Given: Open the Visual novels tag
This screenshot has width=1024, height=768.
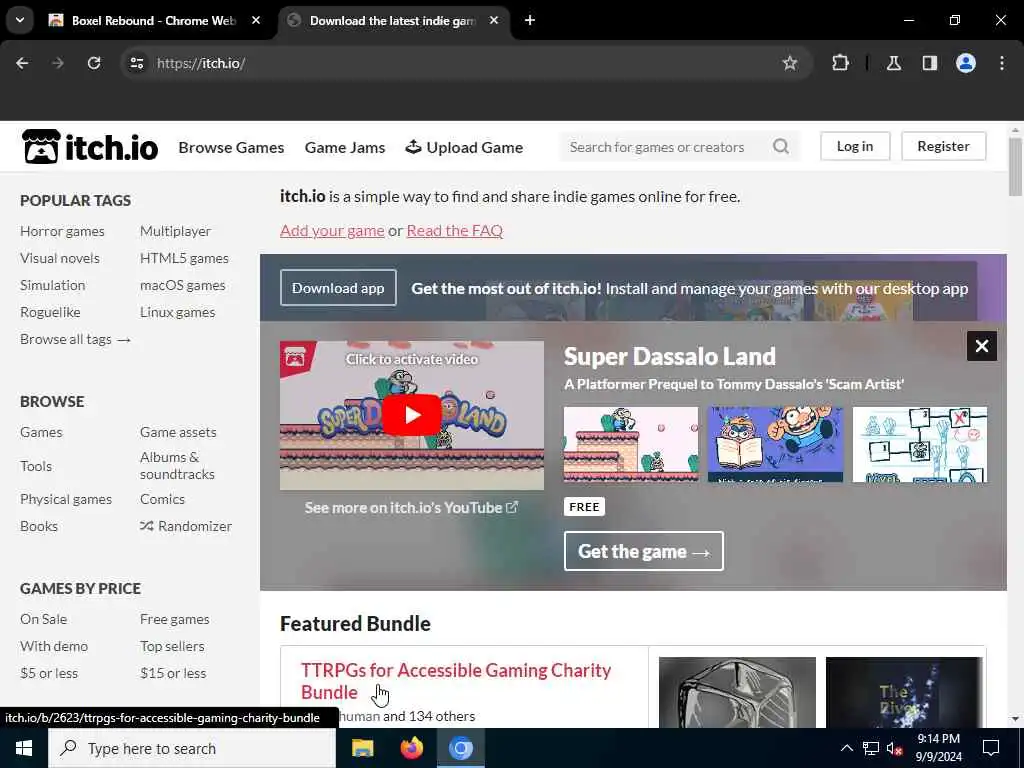Looking at the screenshot, I should (x=59, y=258).
